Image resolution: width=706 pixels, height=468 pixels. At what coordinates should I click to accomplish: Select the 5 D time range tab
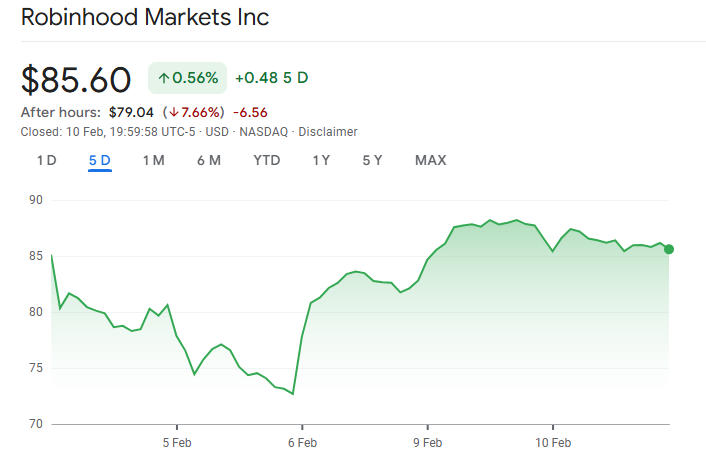(x=99, y=160)
